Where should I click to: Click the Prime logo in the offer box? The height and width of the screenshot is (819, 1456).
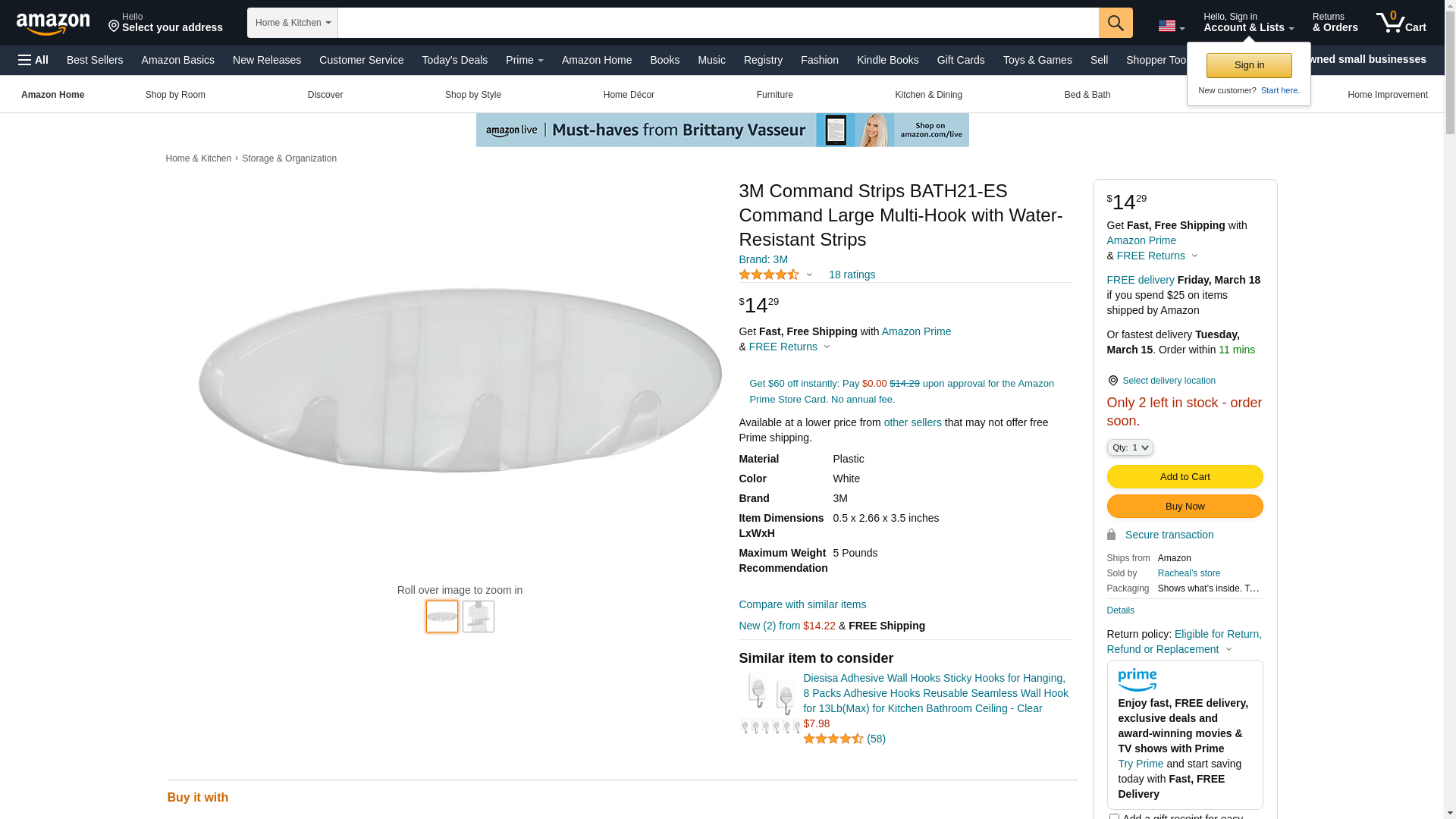pyautogui.click(x=1137, y=679)
